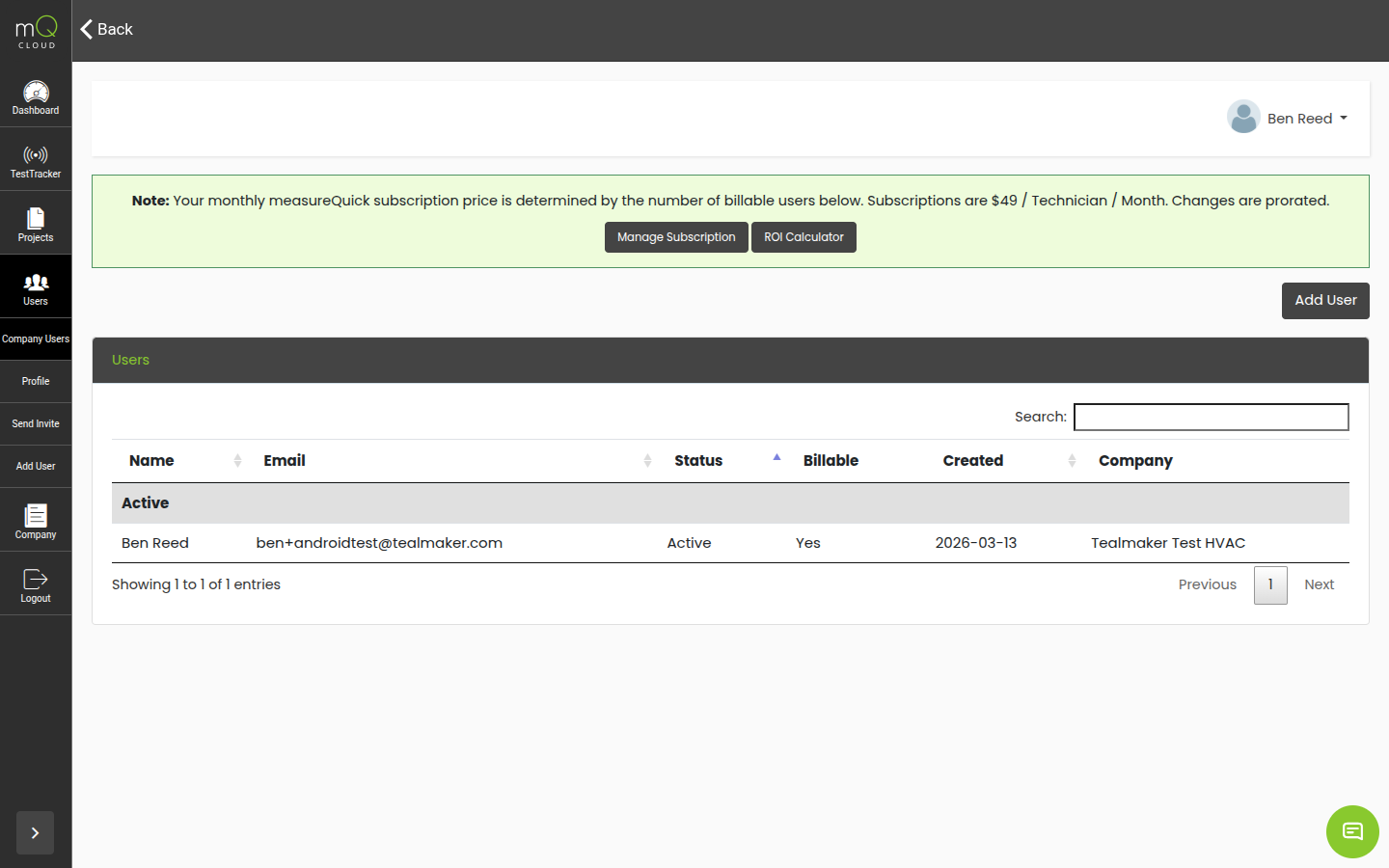The height and width of the screenshot is (868, 1389).
Task: Open the Dashboard from the sidebar
Action: 36,96
